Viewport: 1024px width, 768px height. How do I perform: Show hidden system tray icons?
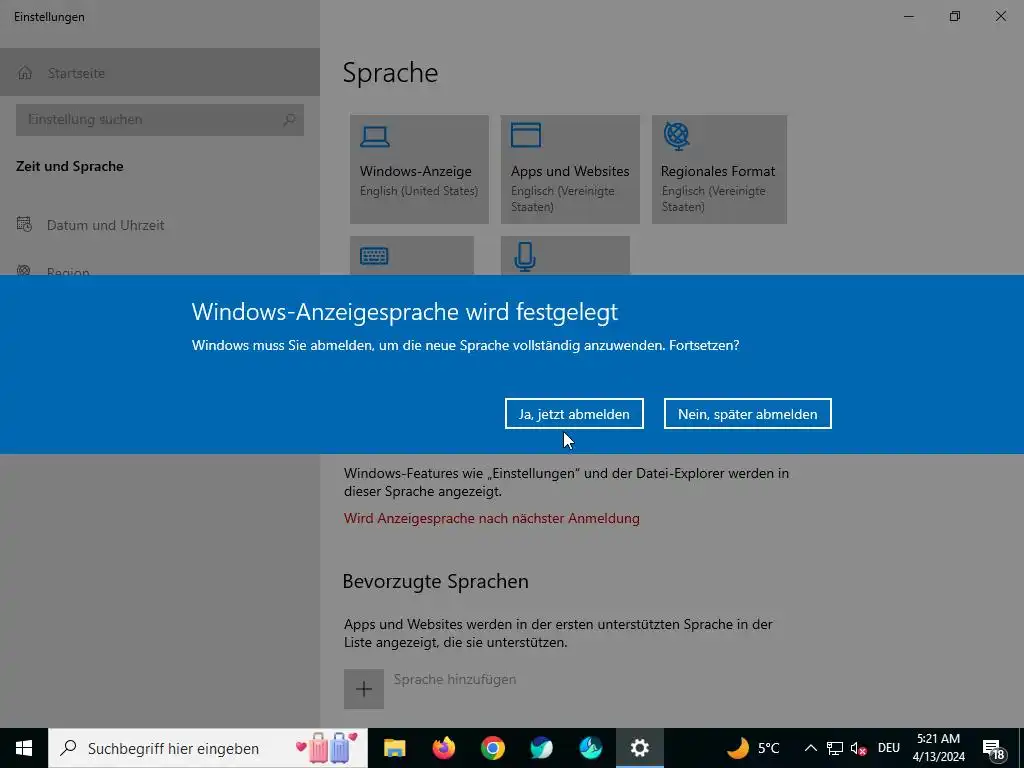point(810,748)
